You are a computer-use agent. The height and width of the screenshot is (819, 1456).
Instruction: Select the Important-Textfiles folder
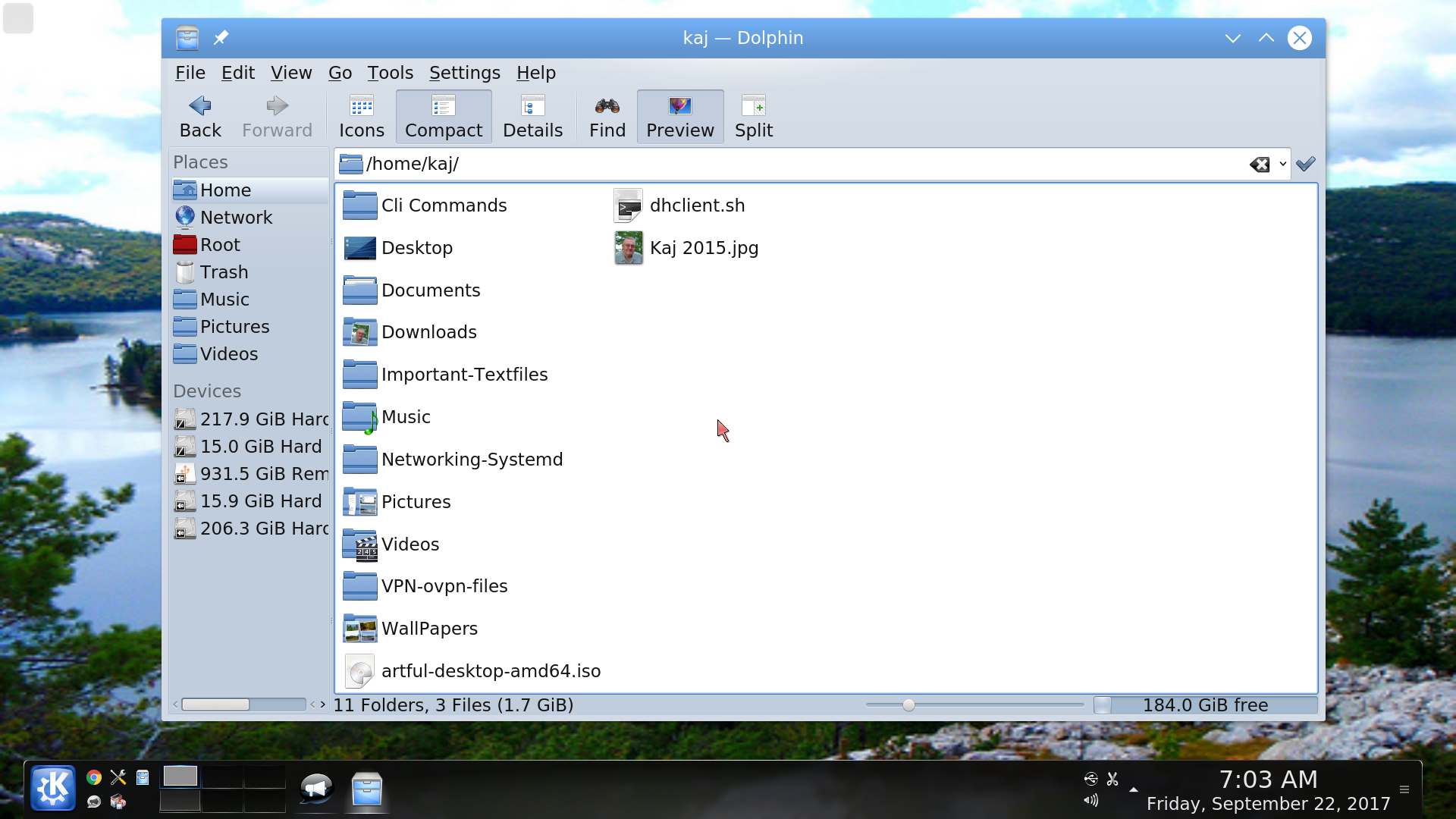tap(445, 375)
